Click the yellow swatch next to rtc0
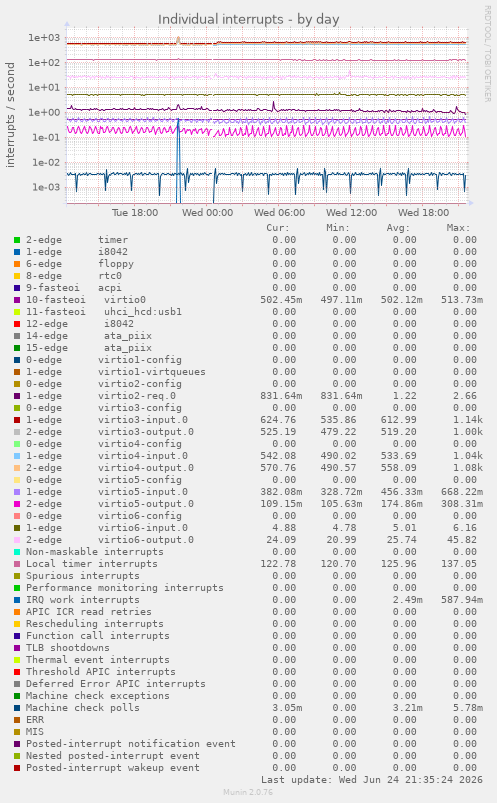The width and height of the screenshot is (497, 803). coord(17,276)
